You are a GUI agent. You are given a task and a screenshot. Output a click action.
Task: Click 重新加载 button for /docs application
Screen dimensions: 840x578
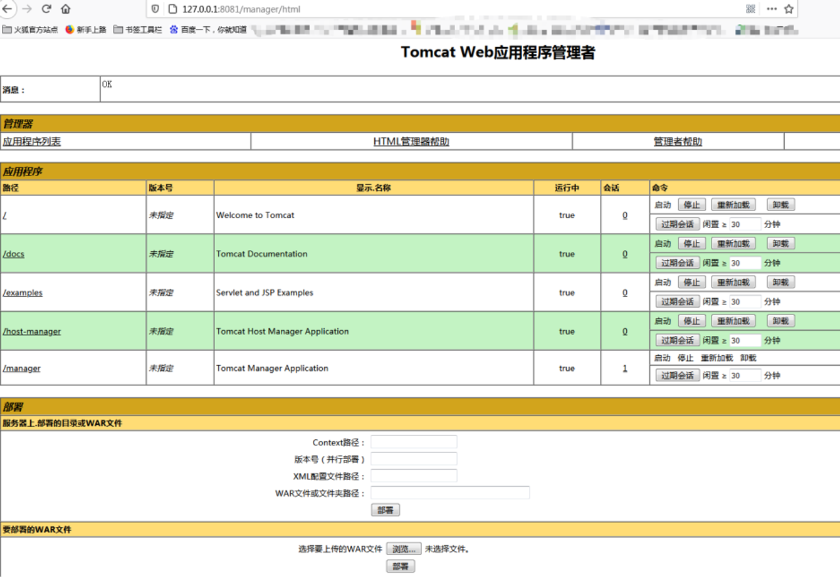[733, 244]
